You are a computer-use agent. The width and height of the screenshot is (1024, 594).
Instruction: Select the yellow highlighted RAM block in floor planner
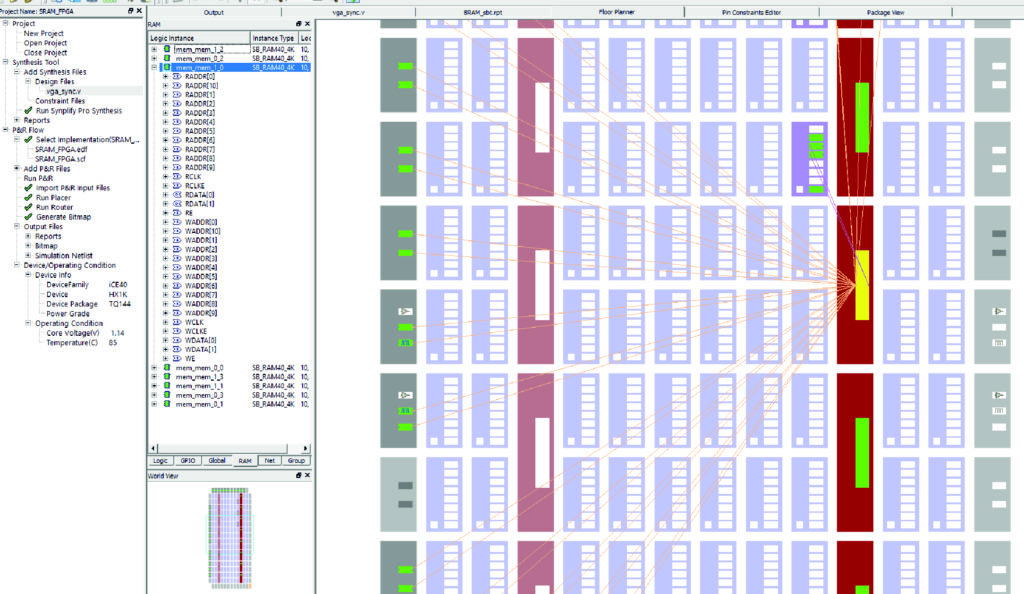(x=862, y=285)
